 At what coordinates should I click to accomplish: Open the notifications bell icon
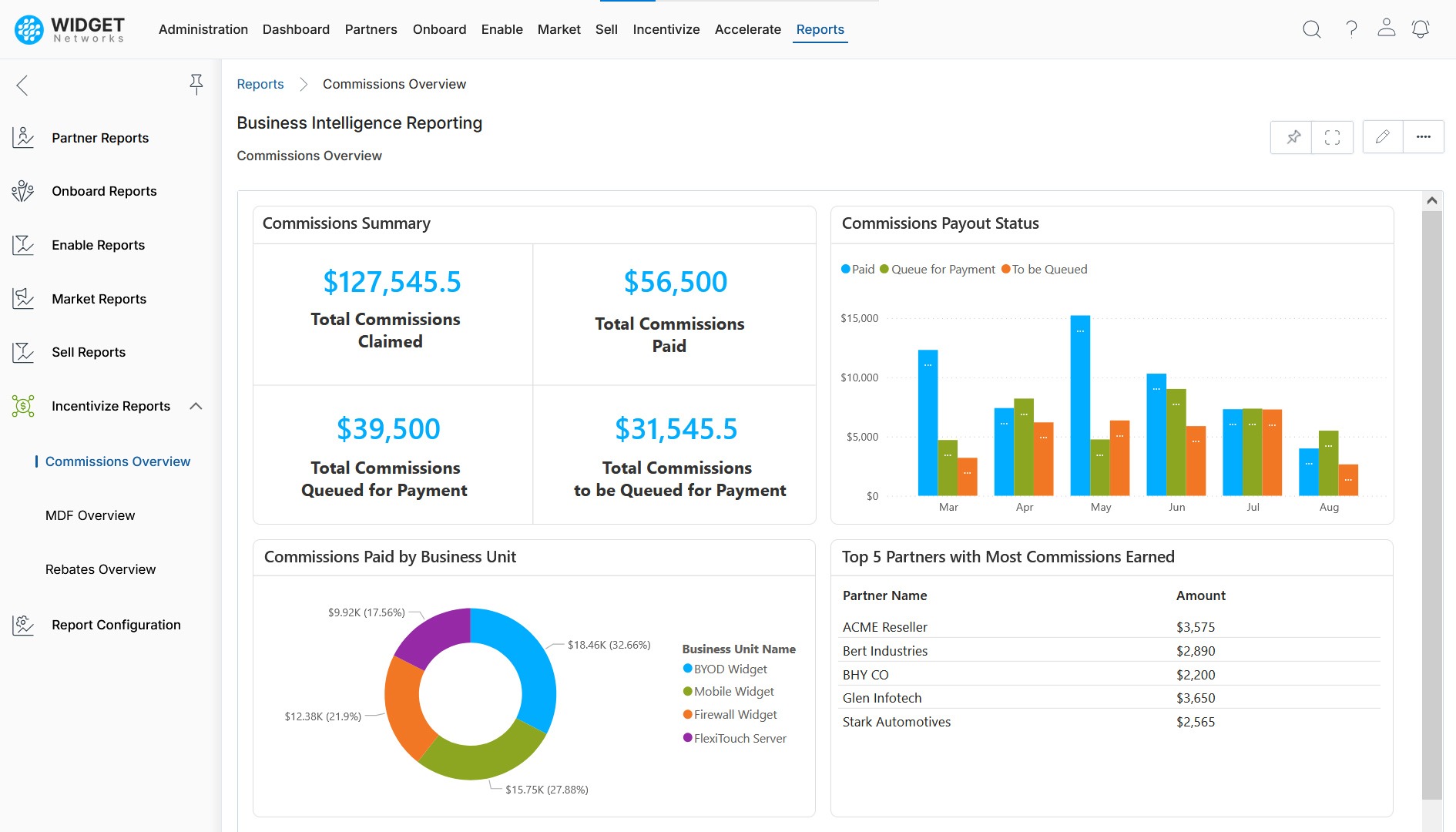click(1421, 29)
